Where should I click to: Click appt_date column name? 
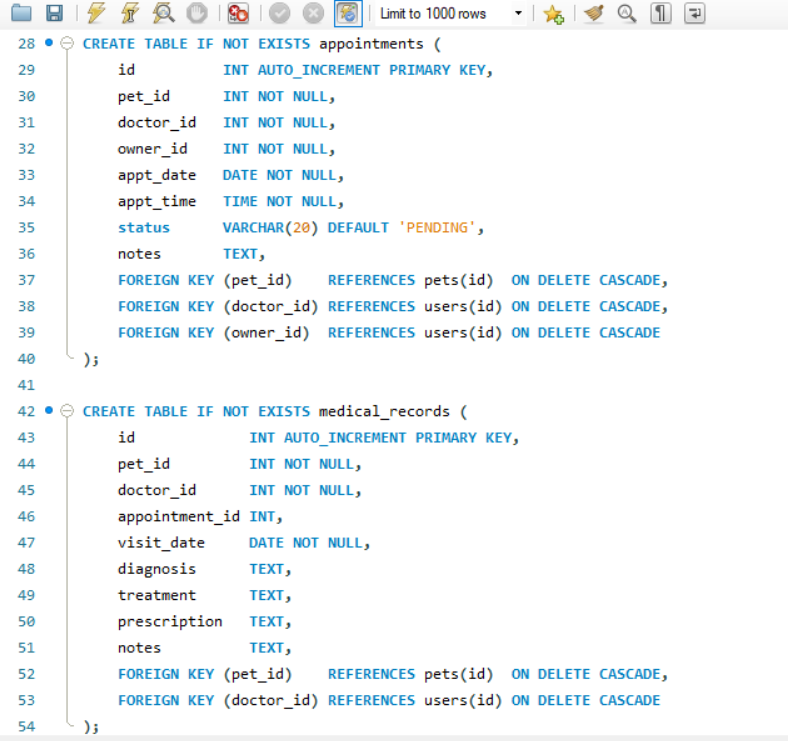tap(157, 175)
